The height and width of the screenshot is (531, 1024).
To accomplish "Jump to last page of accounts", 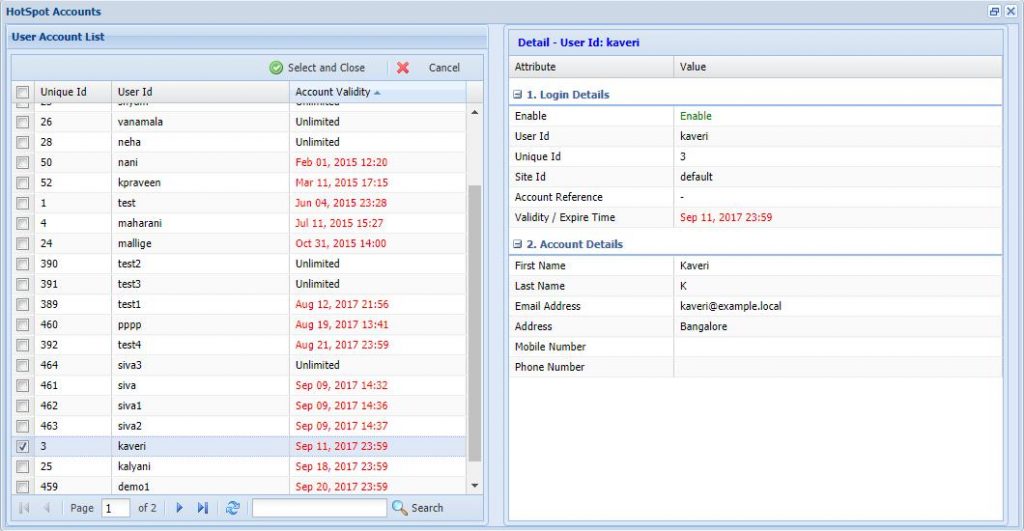I will (x=203, y=508).
